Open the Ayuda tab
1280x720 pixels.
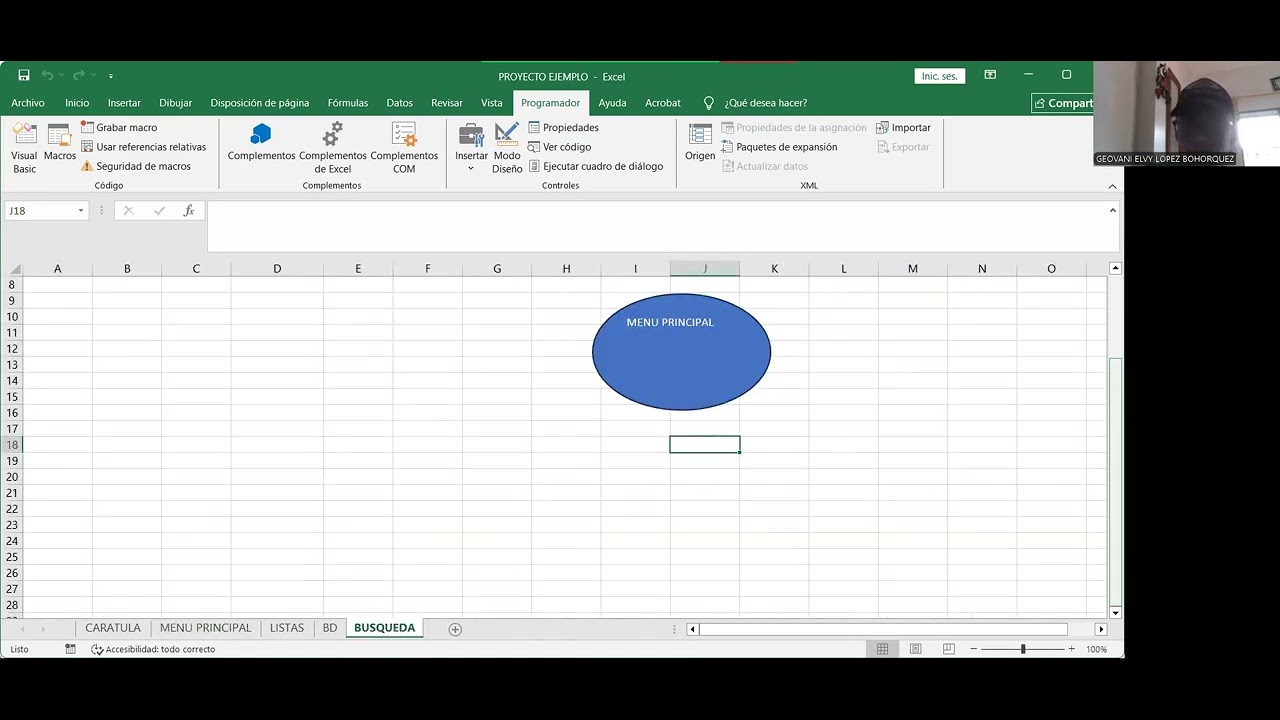[612, 103]
